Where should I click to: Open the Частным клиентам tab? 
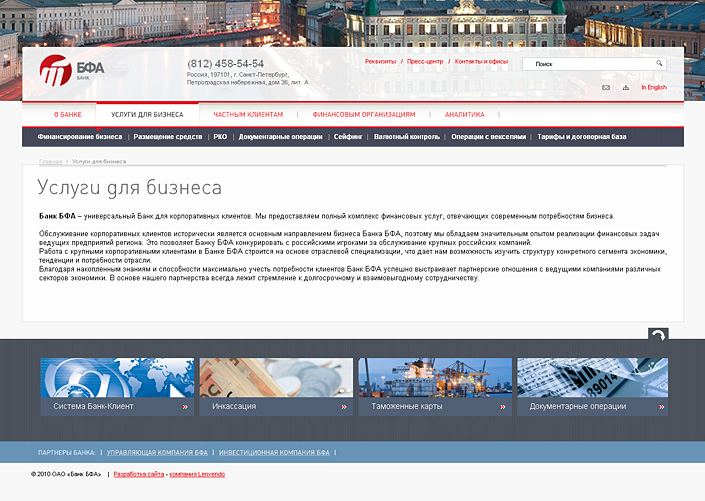click(x=248, y=115)
